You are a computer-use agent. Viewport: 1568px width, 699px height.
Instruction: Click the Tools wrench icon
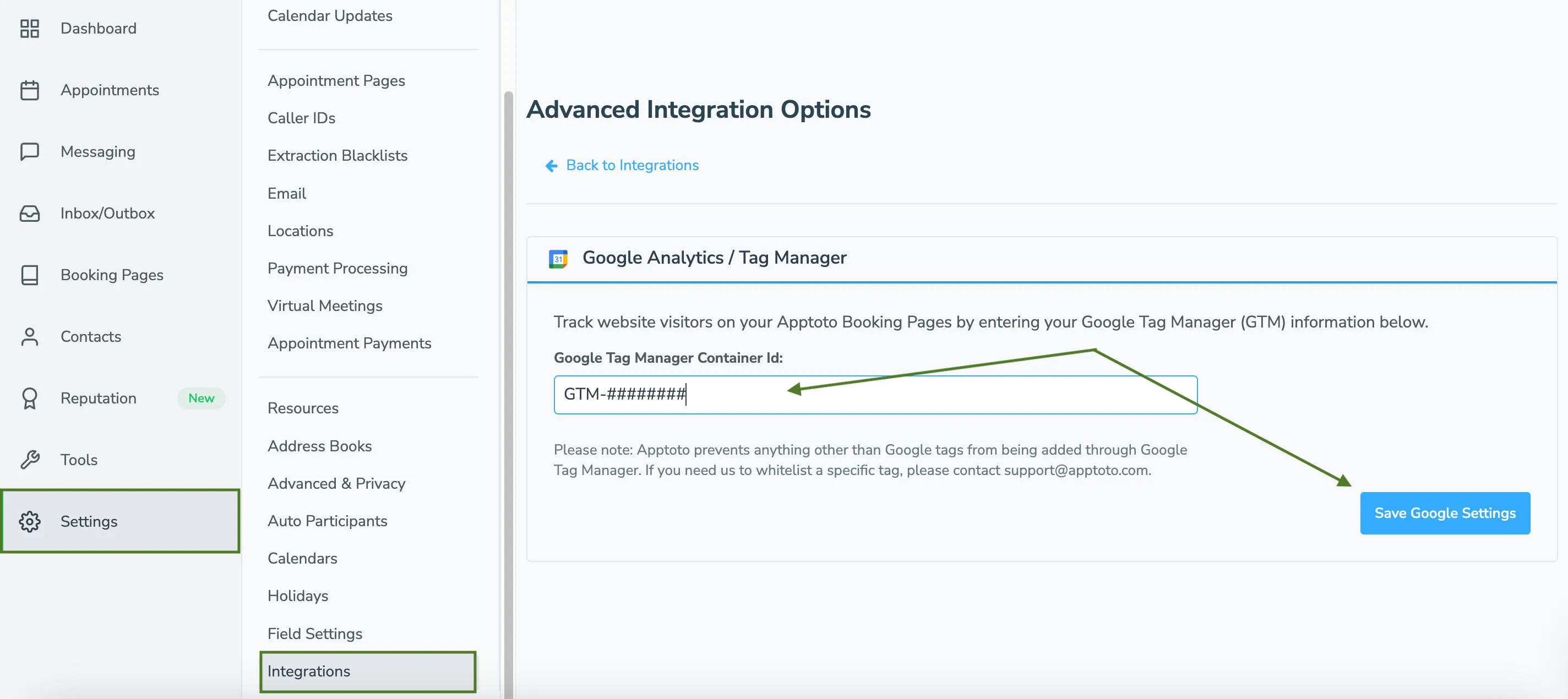(30, 460)
